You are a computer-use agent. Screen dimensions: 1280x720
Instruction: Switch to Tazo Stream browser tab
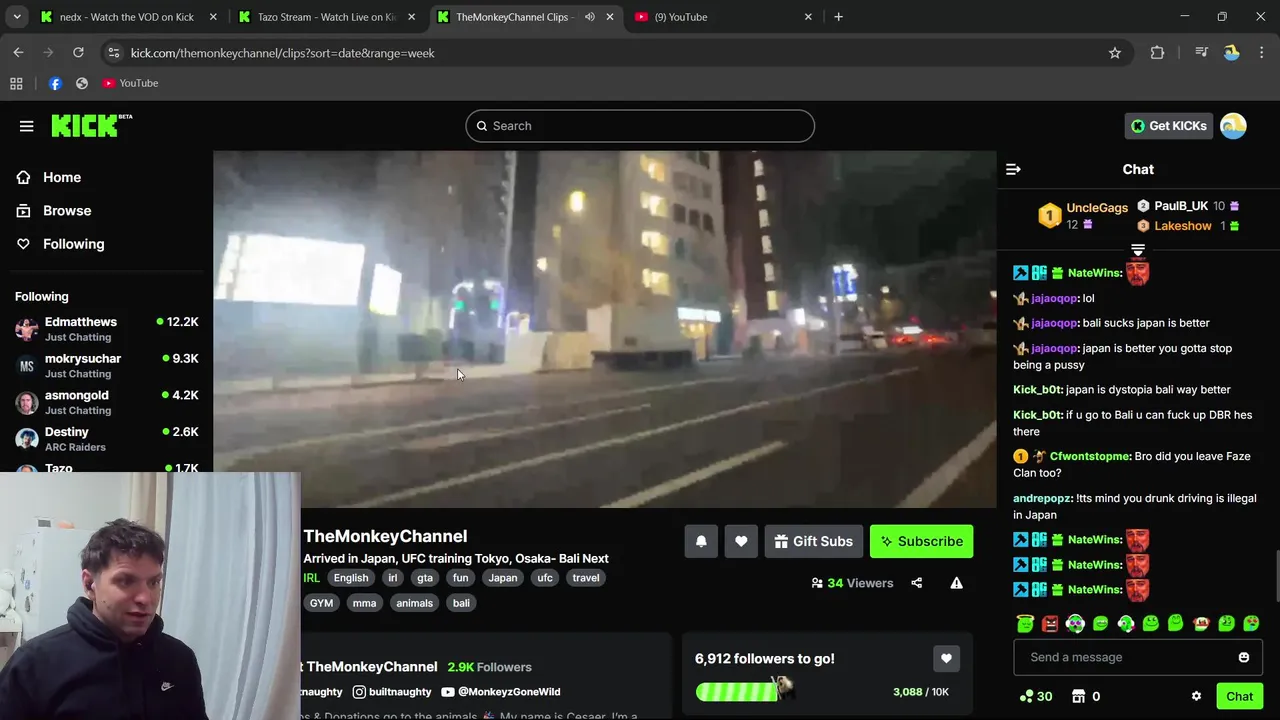(326, 17)
